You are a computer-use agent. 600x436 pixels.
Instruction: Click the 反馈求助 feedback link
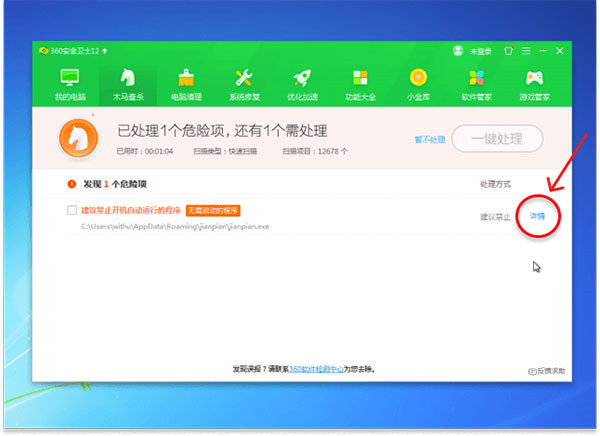click(x=547, y=371)
